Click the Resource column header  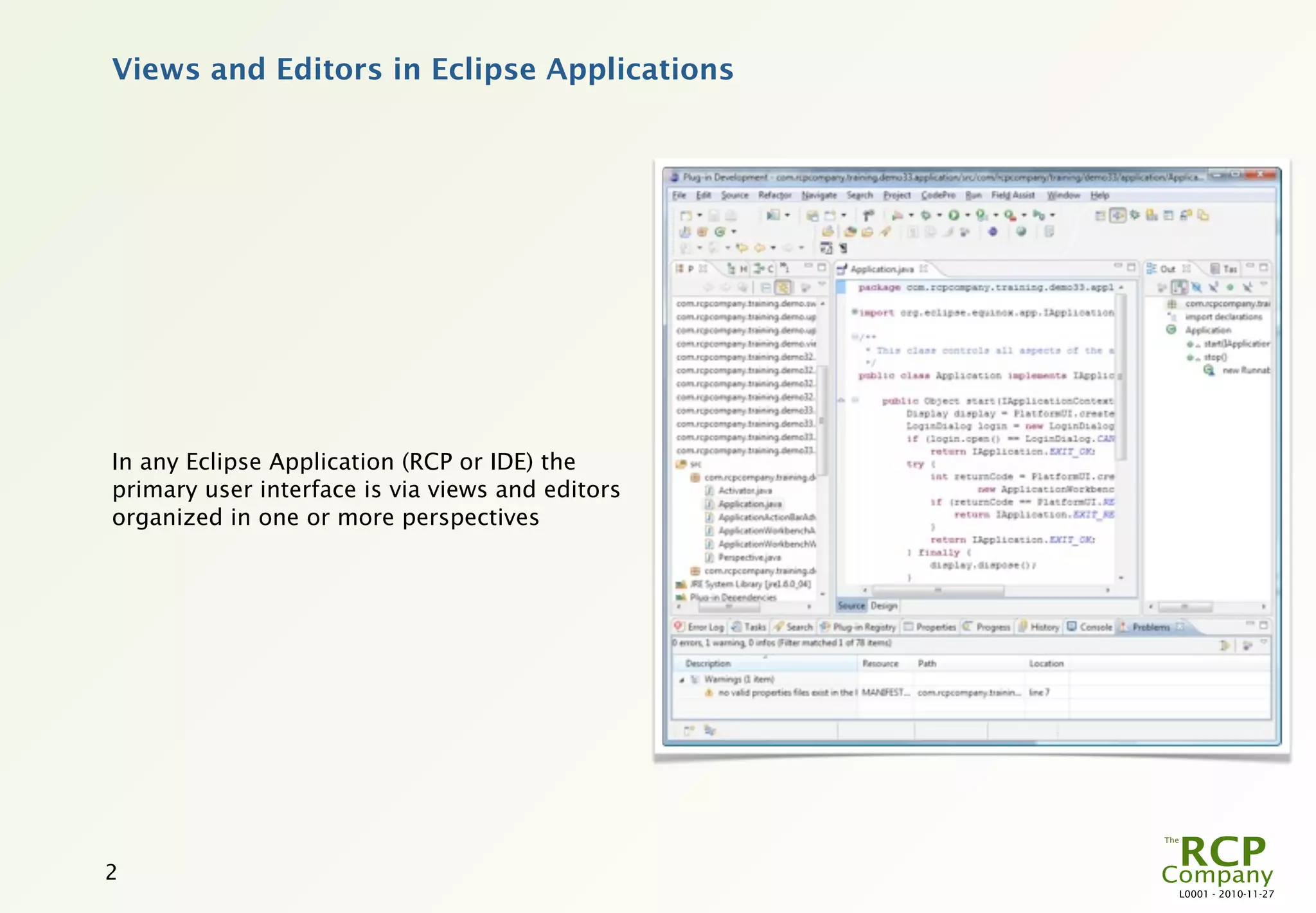click(x=886, y=663)
